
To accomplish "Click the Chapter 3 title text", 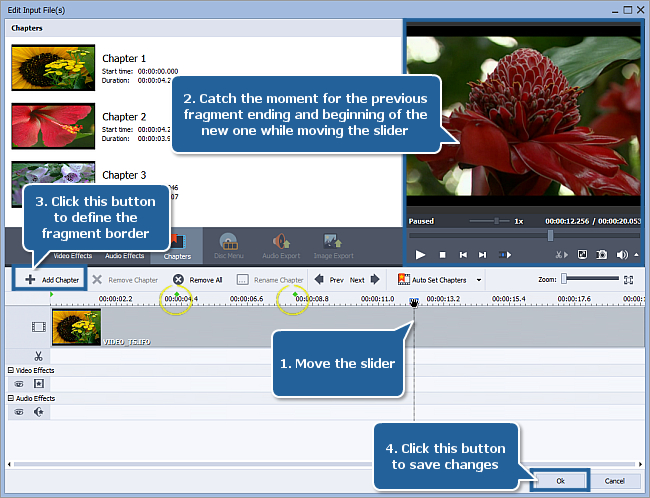I will point(124,175).
